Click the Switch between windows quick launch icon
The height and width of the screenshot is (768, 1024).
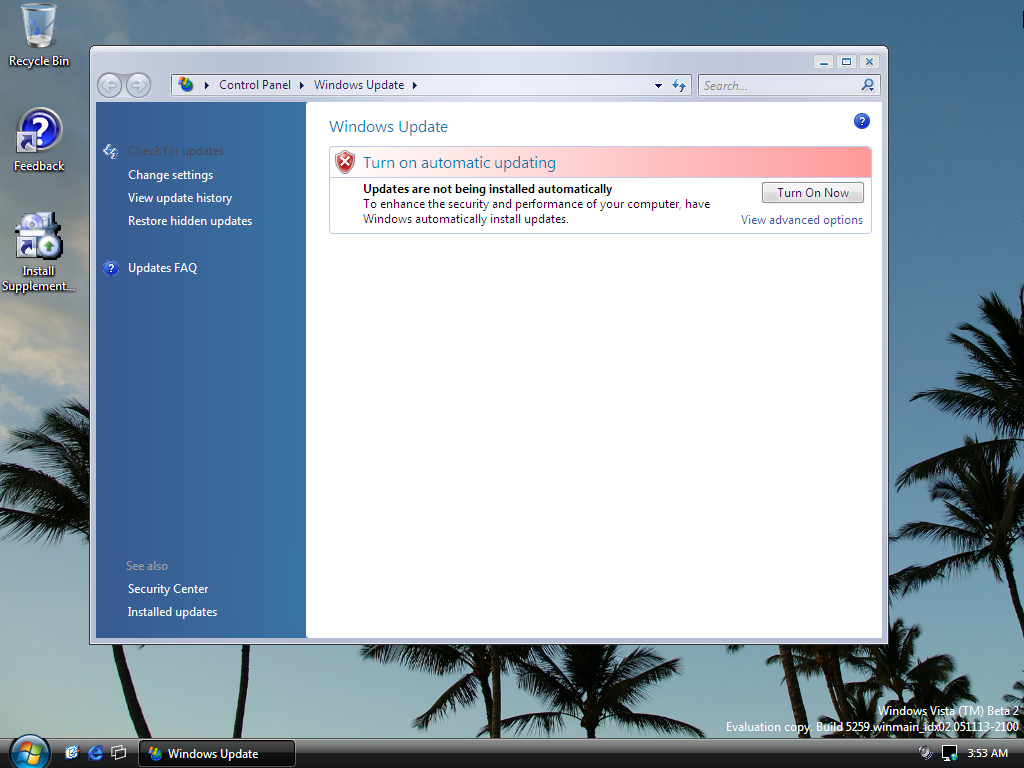(x=119, y=753)
